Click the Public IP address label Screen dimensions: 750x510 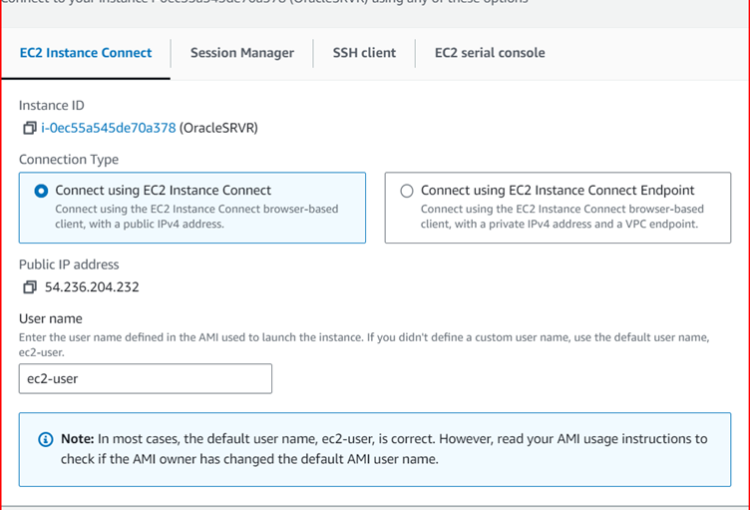(69, 265)
